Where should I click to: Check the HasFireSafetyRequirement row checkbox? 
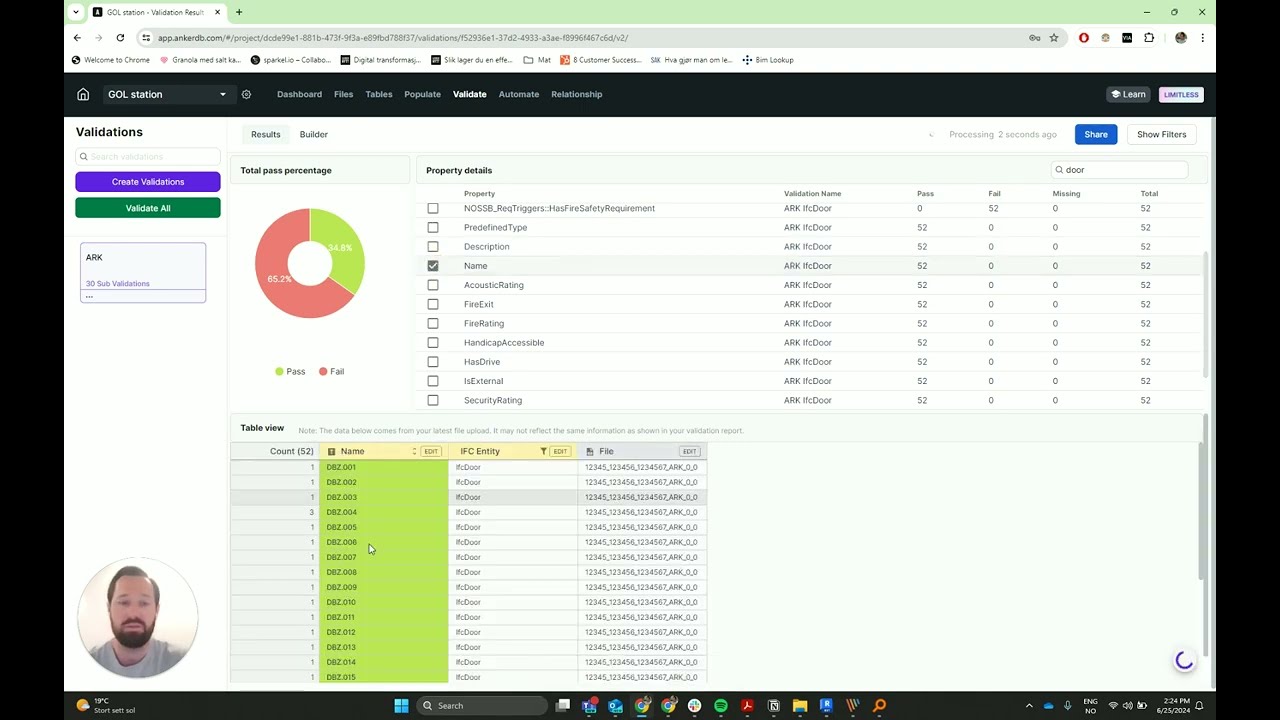433,208
